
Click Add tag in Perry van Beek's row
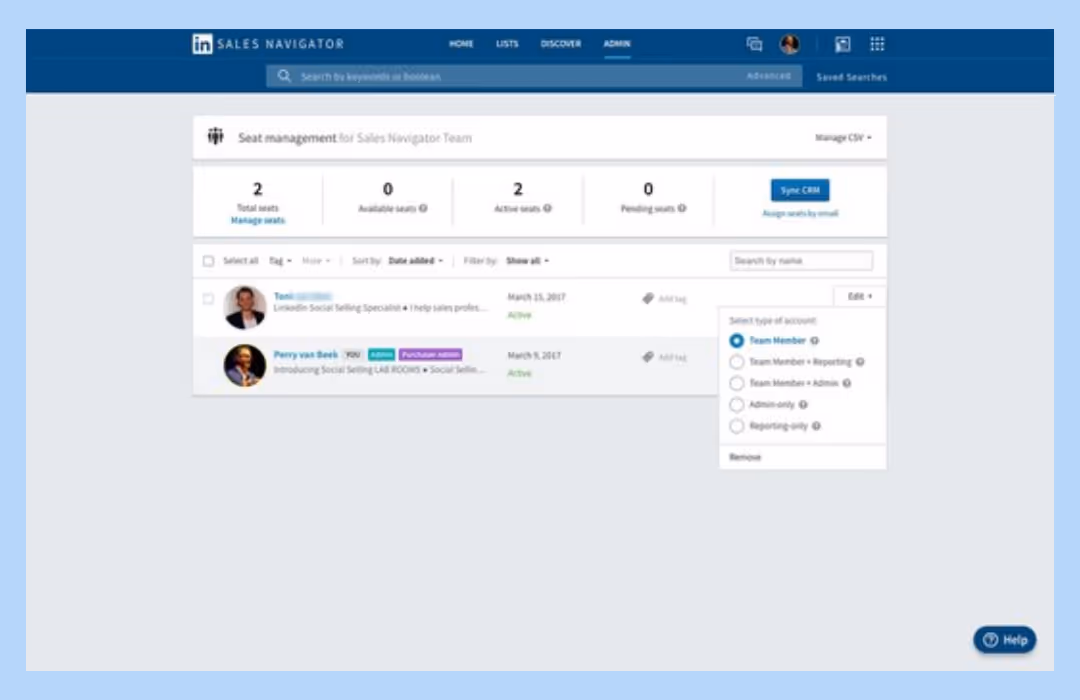pyautogui.click(x=673, y=358)
